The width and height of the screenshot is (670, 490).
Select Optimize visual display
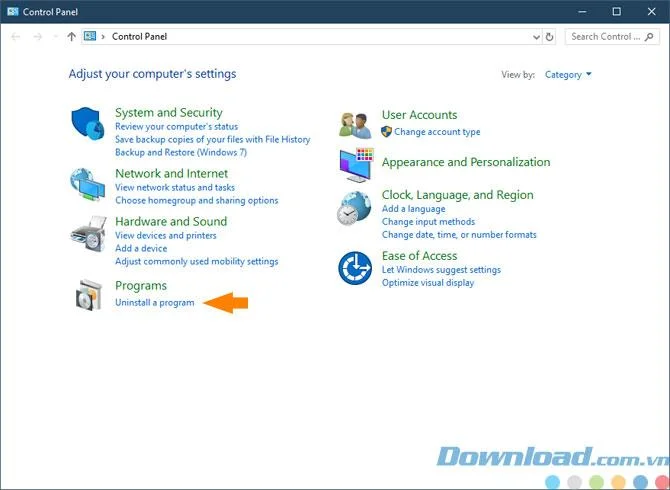click(428, 283)
